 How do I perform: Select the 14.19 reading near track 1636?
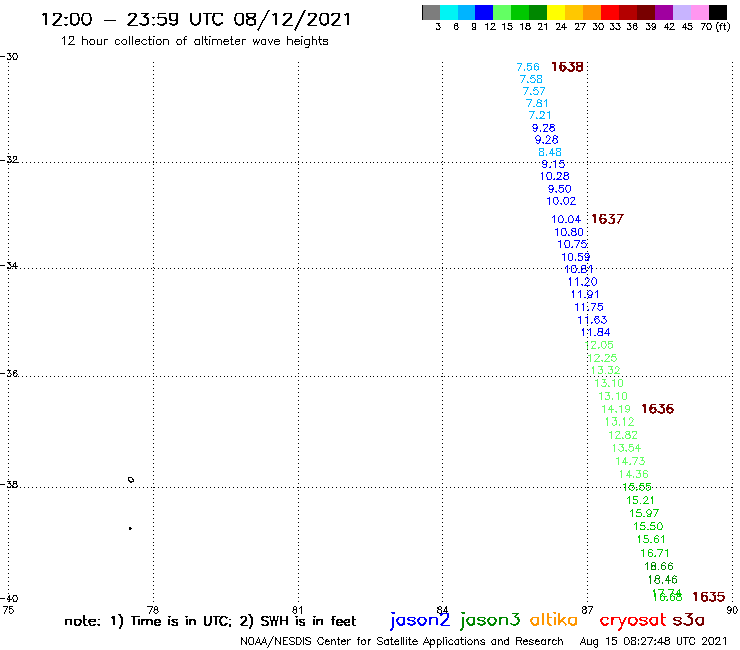point(616,409)
